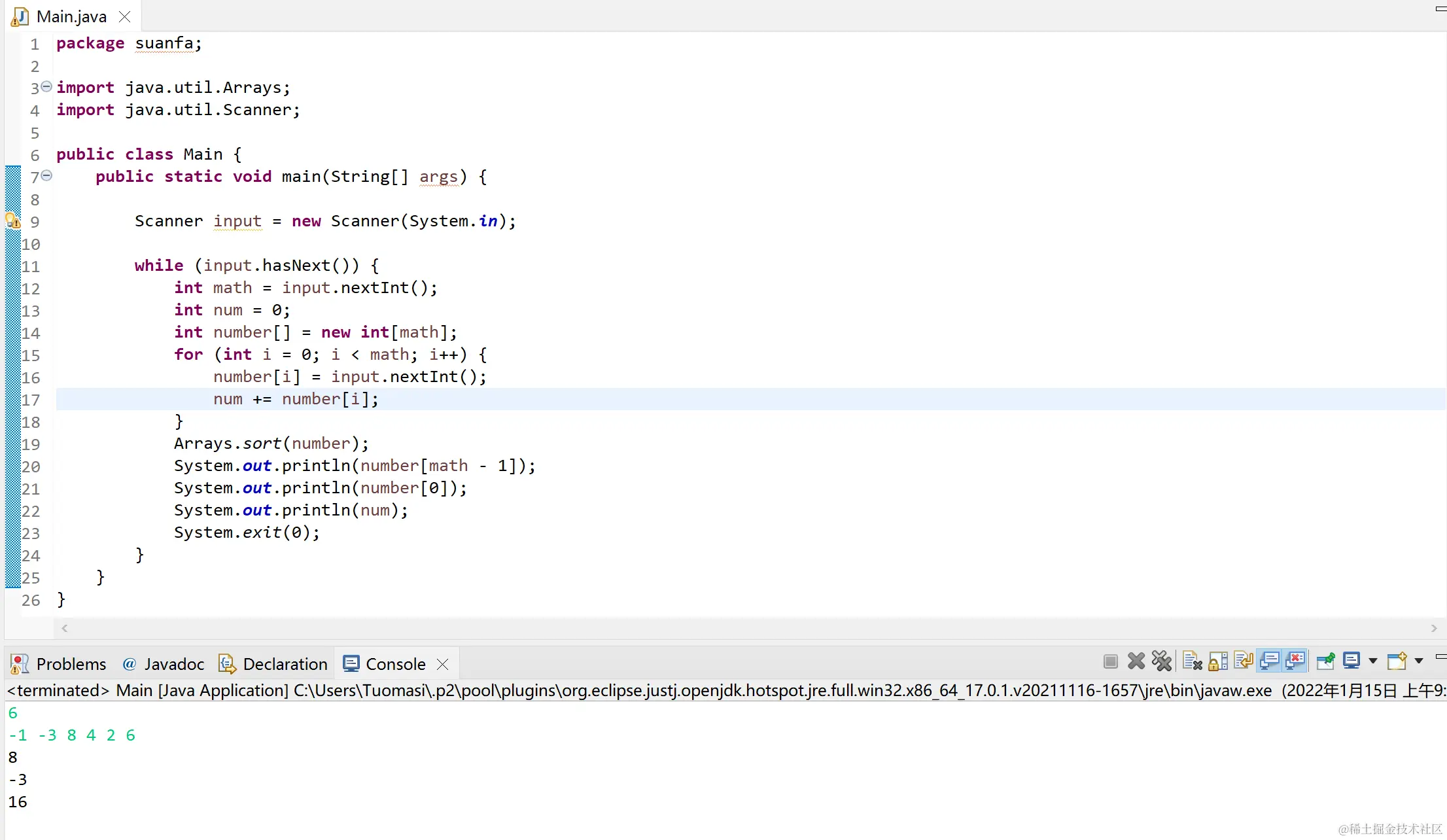Screen dimensions: 1447x840
Task: Click the Terminate console button
Action: (1110, 661)
